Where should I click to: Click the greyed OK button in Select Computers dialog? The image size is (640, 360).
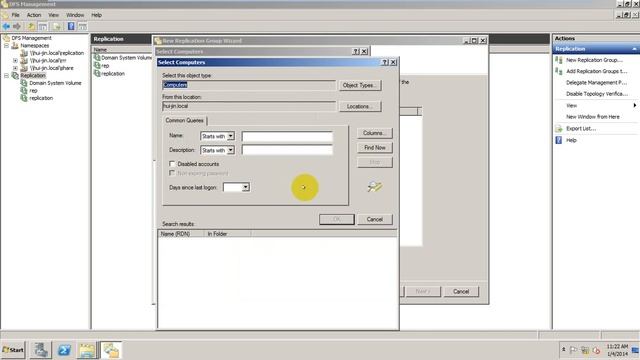point(337,219)
